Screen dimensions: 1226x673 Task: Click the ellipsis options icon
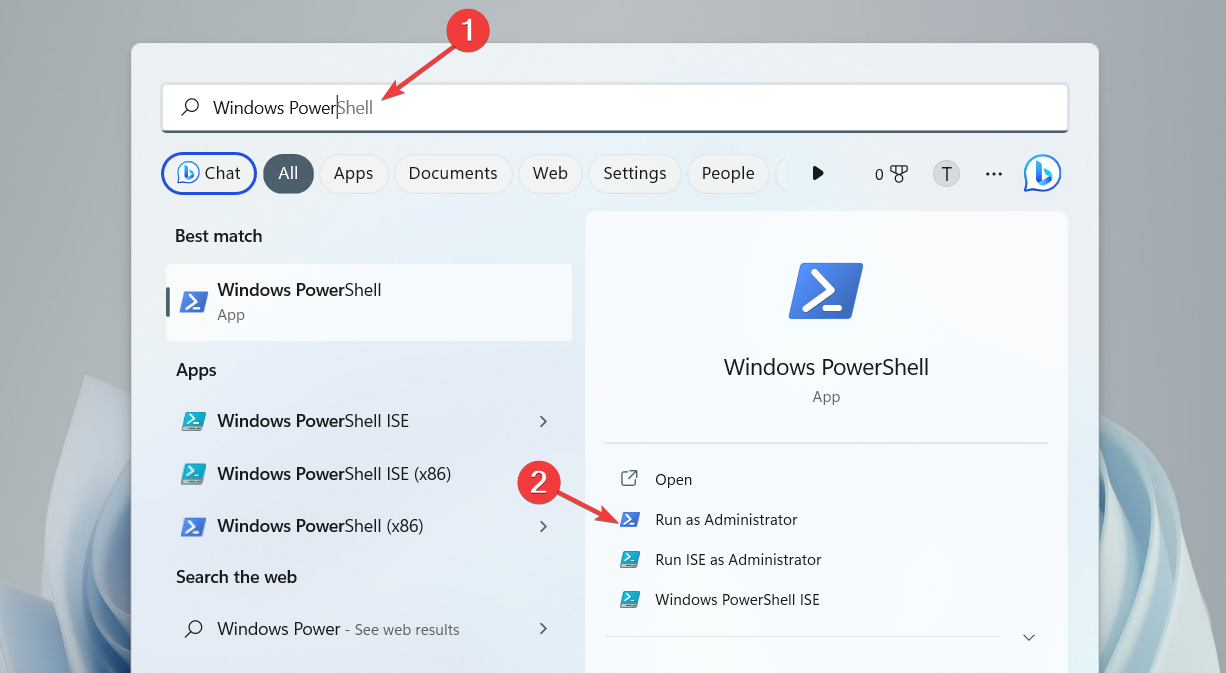click(x=993, y=173)
